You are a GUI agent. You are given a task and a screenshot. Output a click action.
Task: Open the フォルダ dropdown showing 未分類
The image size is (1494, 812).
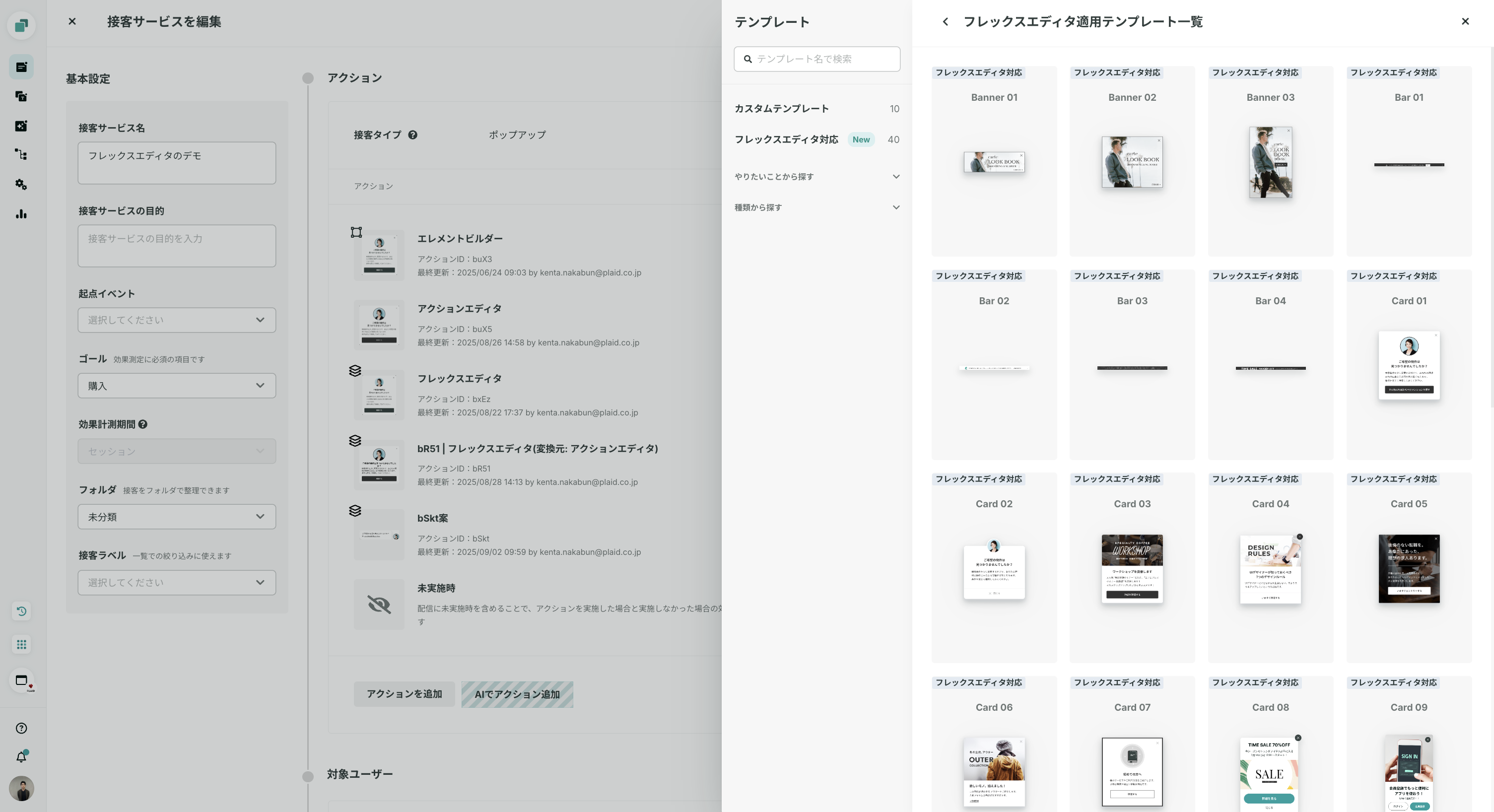pos(177,516)
